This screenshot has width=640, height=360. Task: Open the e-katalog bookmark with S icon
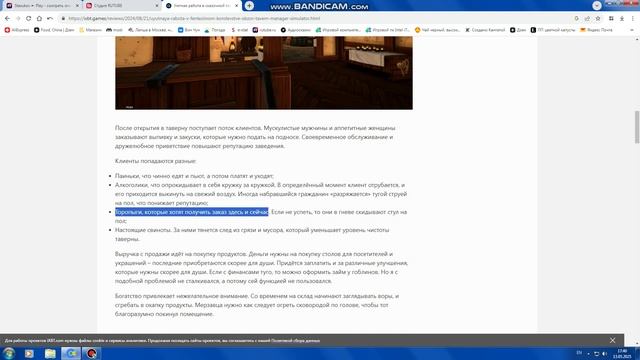240,30
